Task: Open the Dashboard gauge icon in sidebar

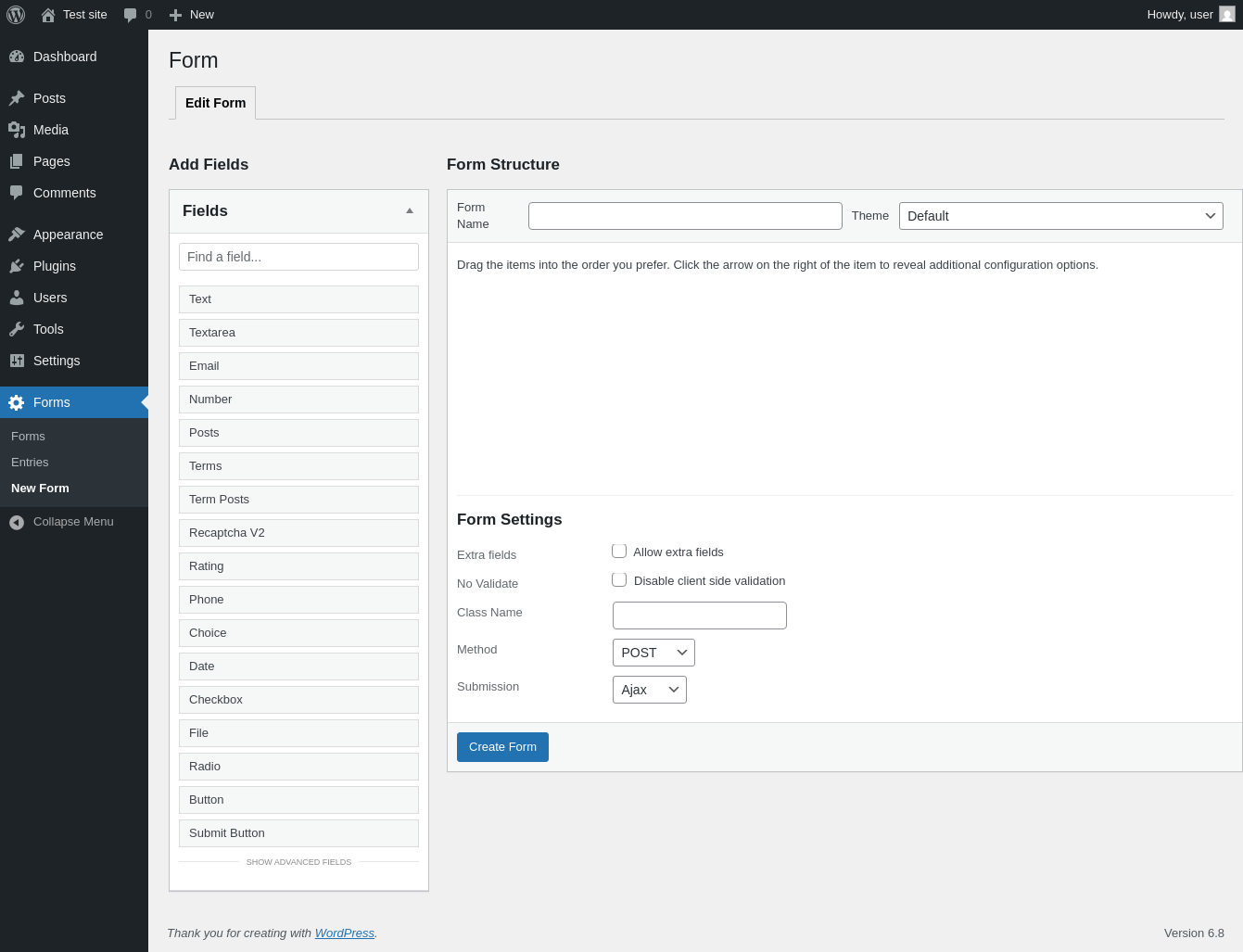Action: [x=17, y=57]
